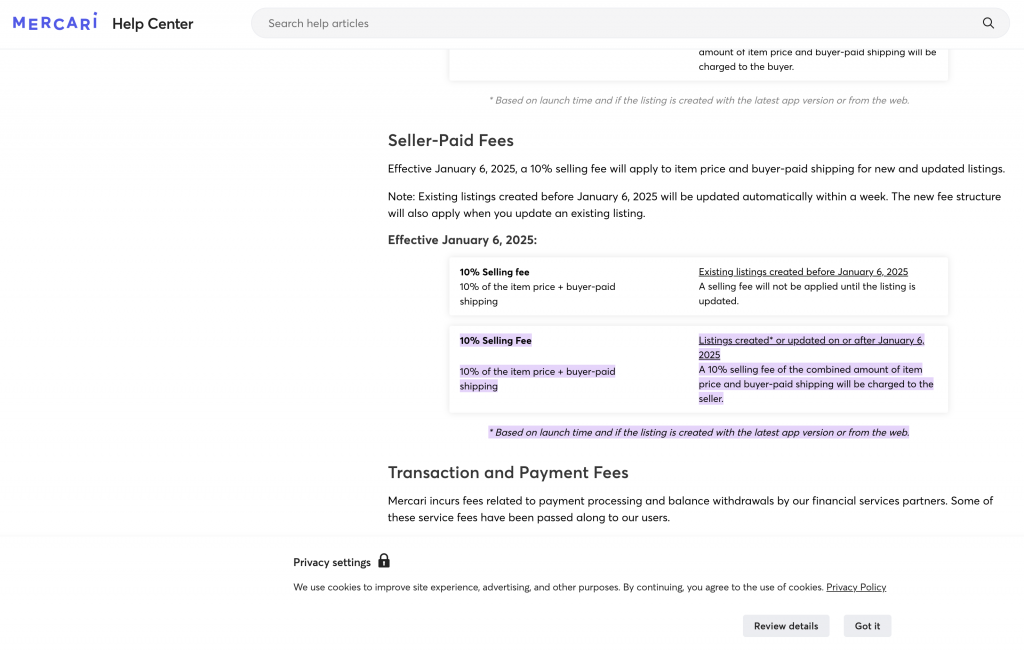This screenshot has height=653, width=1024.
Task: Click the lock icon beside Privacy settings
Action: [x=384, y=561]
